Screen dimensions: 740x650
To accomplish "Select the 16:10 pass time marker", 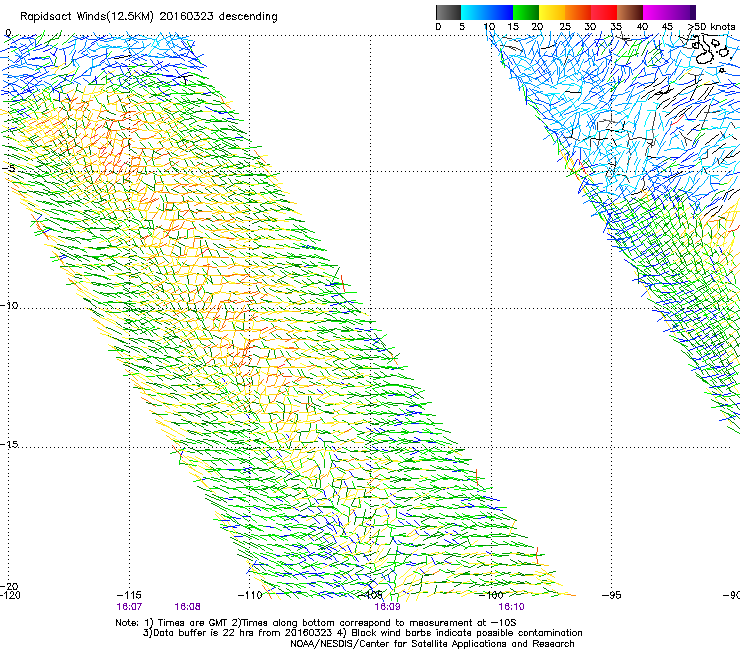I will point(512,607).
